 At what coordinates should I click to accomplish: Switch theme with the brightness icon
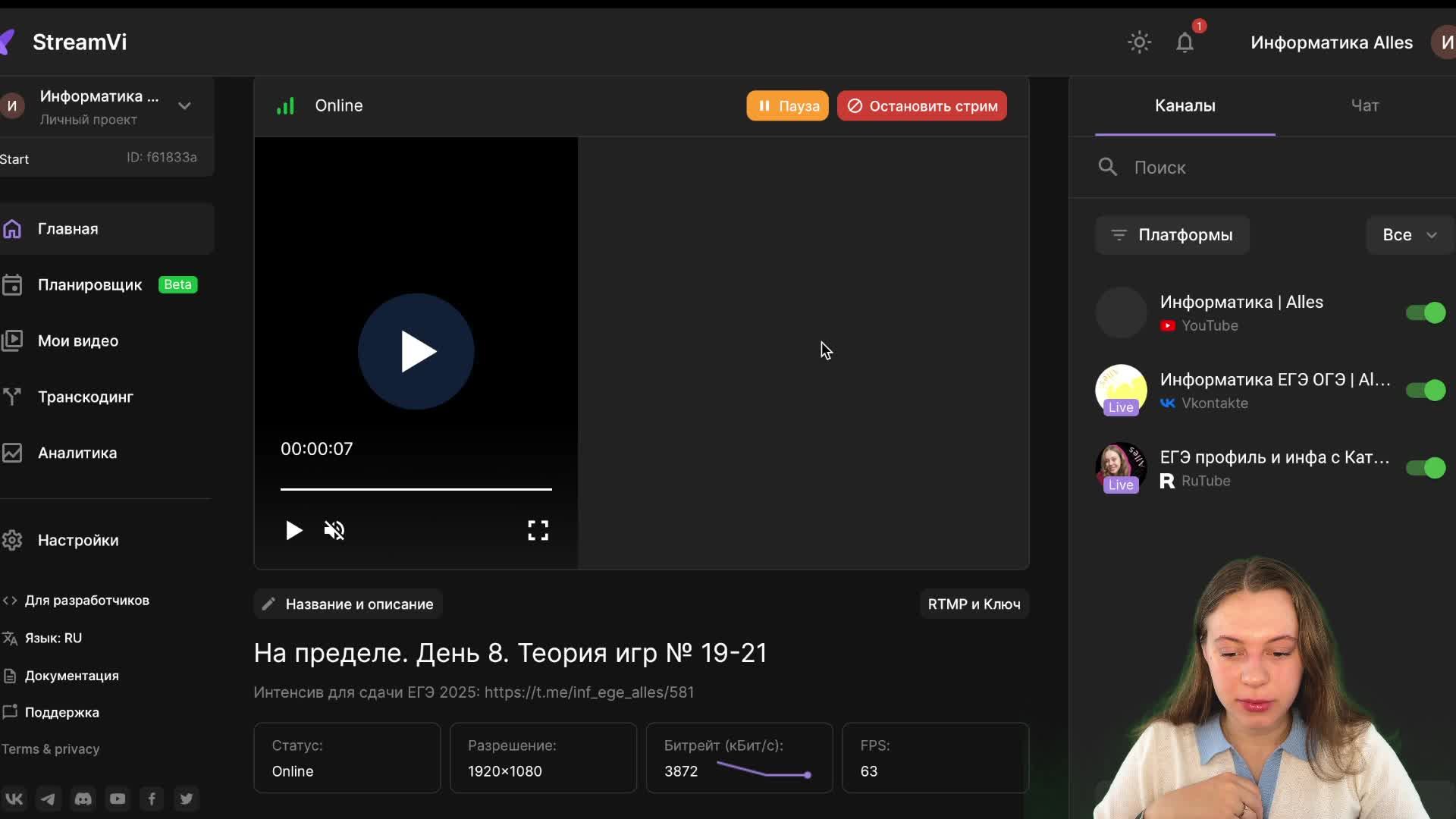(x=1139, y=42)
